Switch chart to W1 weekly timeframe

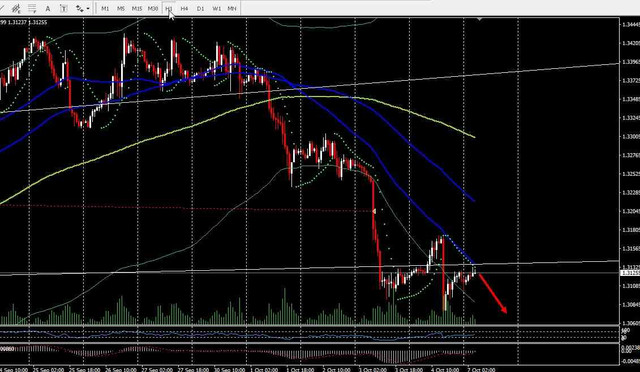[x=216, y=9]
